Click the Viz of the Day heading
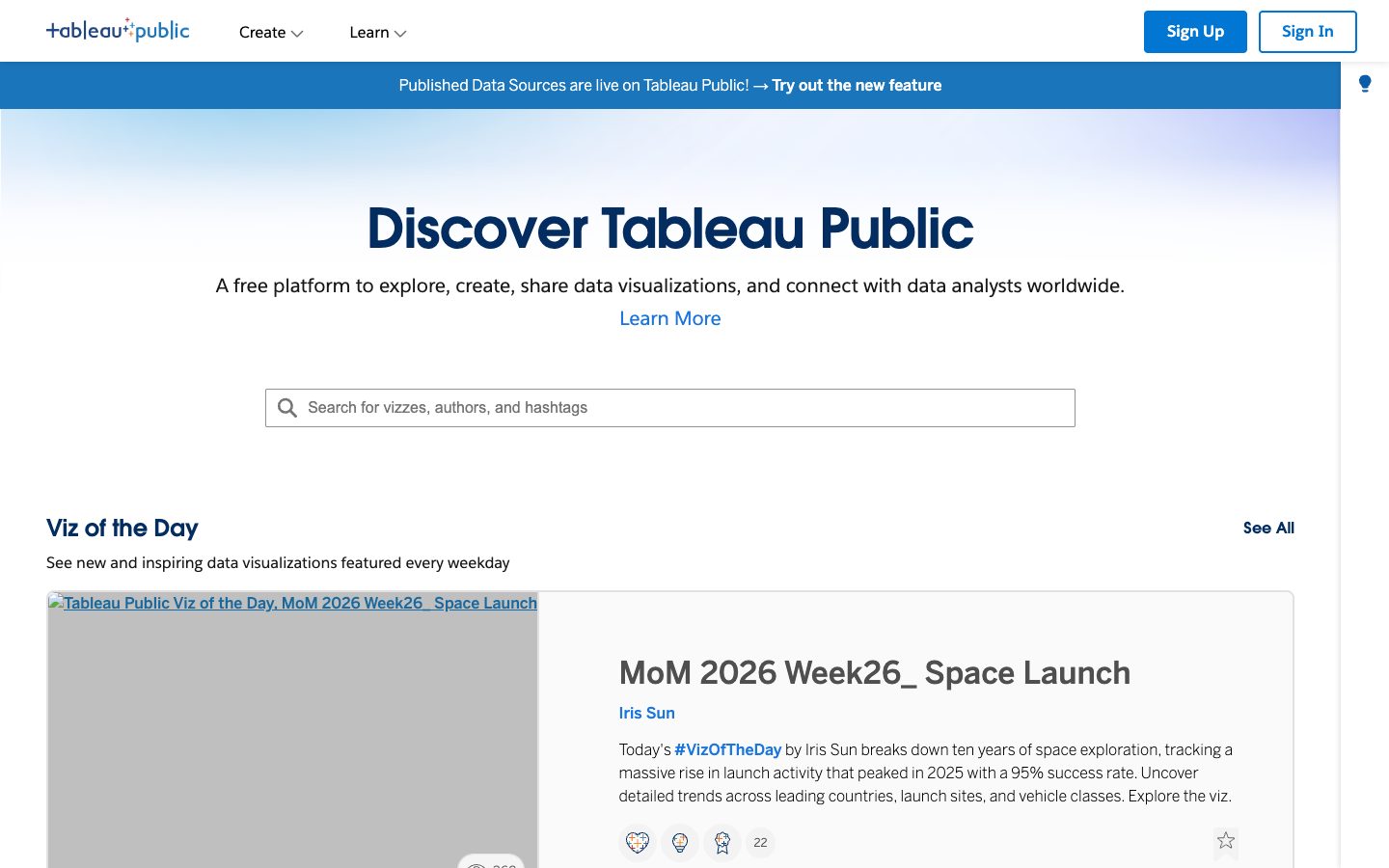1389x868 pixels. [x=123, y=528]
